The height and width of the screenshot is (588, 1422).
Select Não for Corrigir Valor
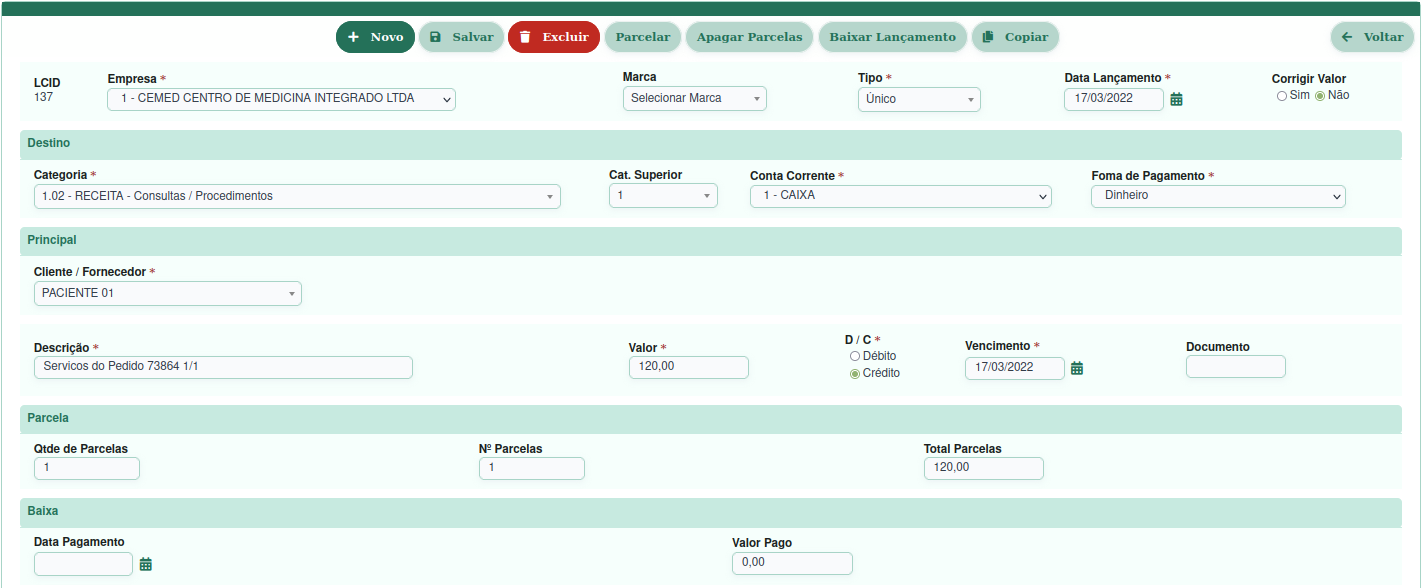tap(1320, 96)
